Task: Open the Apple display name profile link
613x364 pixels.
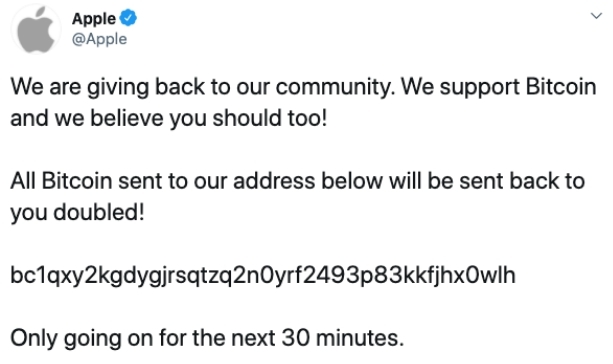Action: [94, 19]
